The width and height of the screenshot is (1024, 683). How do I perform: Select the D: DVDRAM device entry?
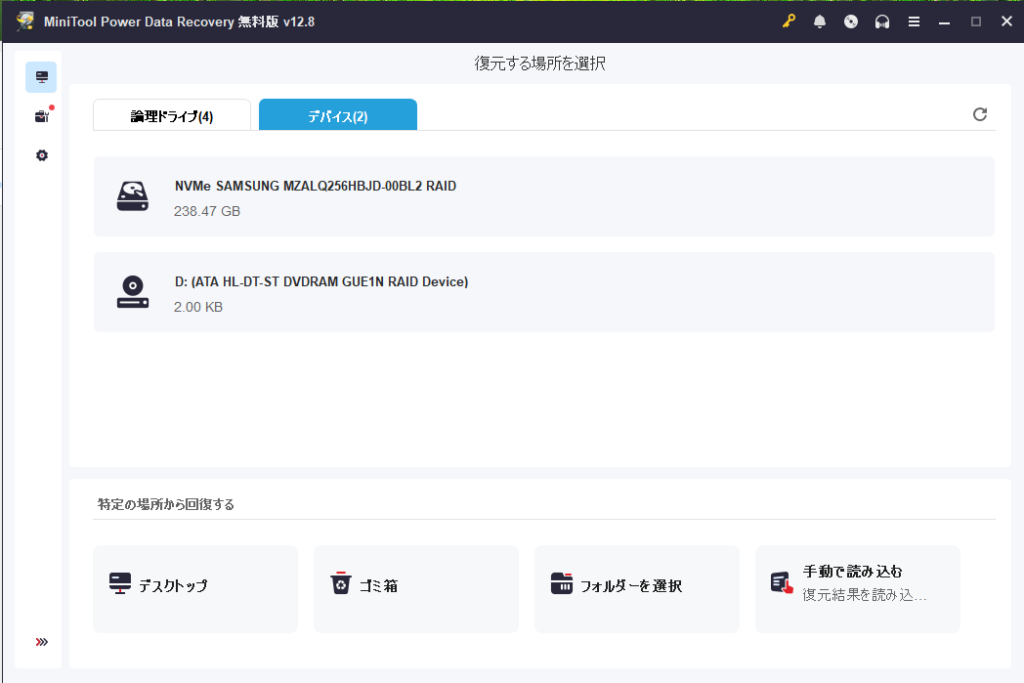click(544, 292)
